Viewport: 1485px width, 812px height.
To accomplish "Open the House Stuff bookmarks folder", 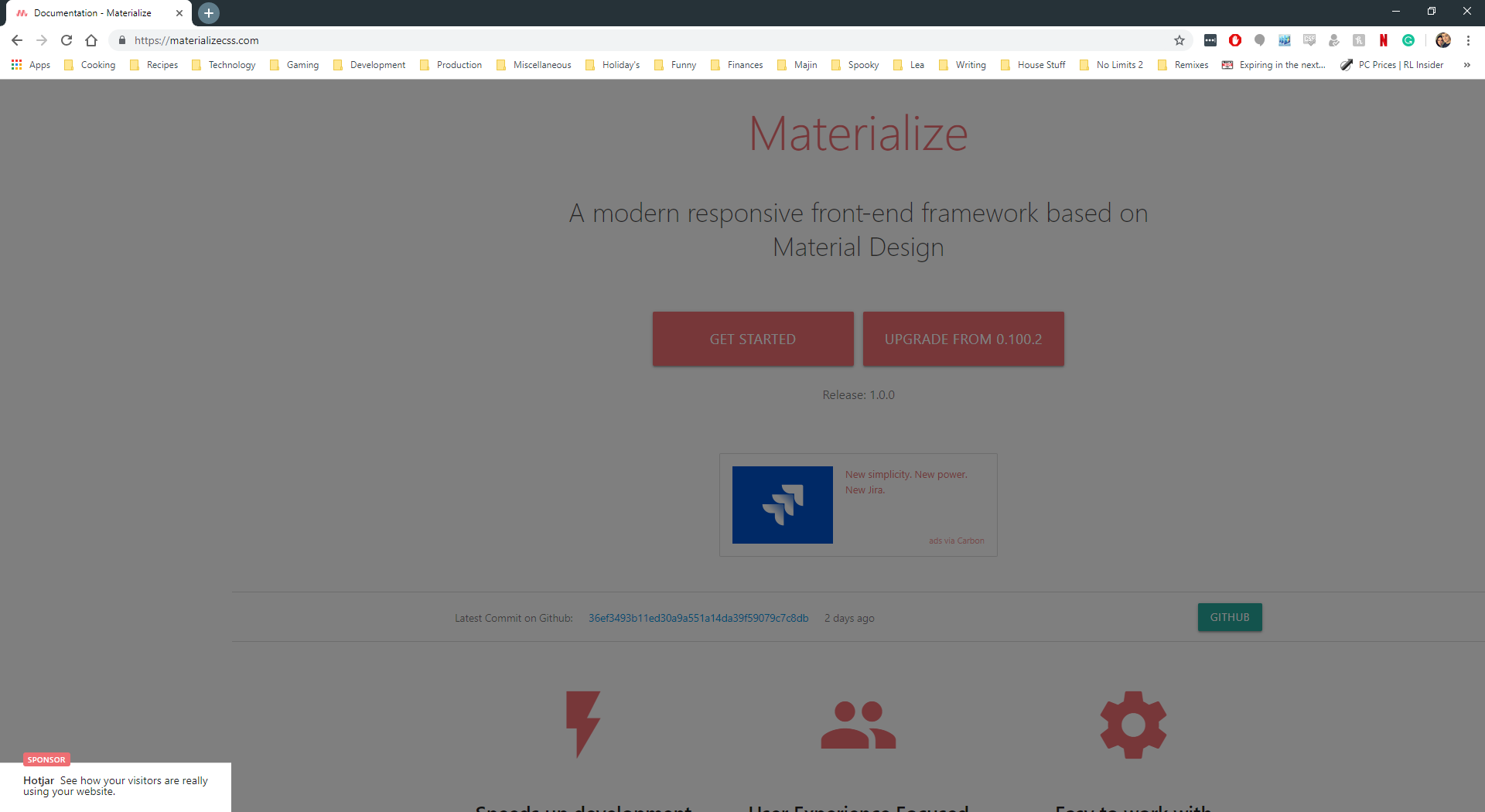I will [x=1033, y=65].
